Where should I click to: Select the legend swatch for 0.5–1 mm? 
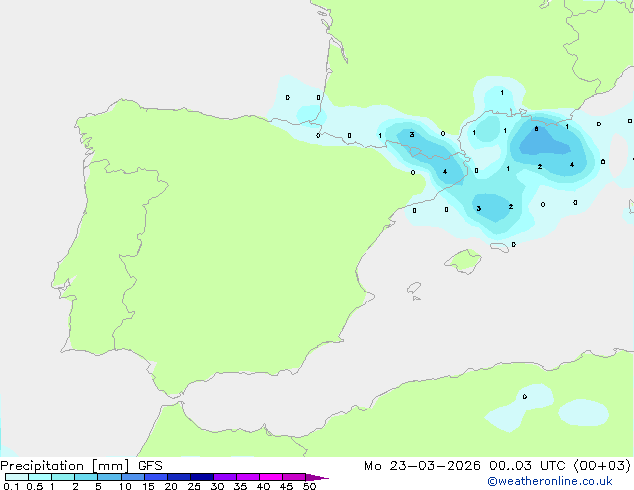click(x=40, y=477)
